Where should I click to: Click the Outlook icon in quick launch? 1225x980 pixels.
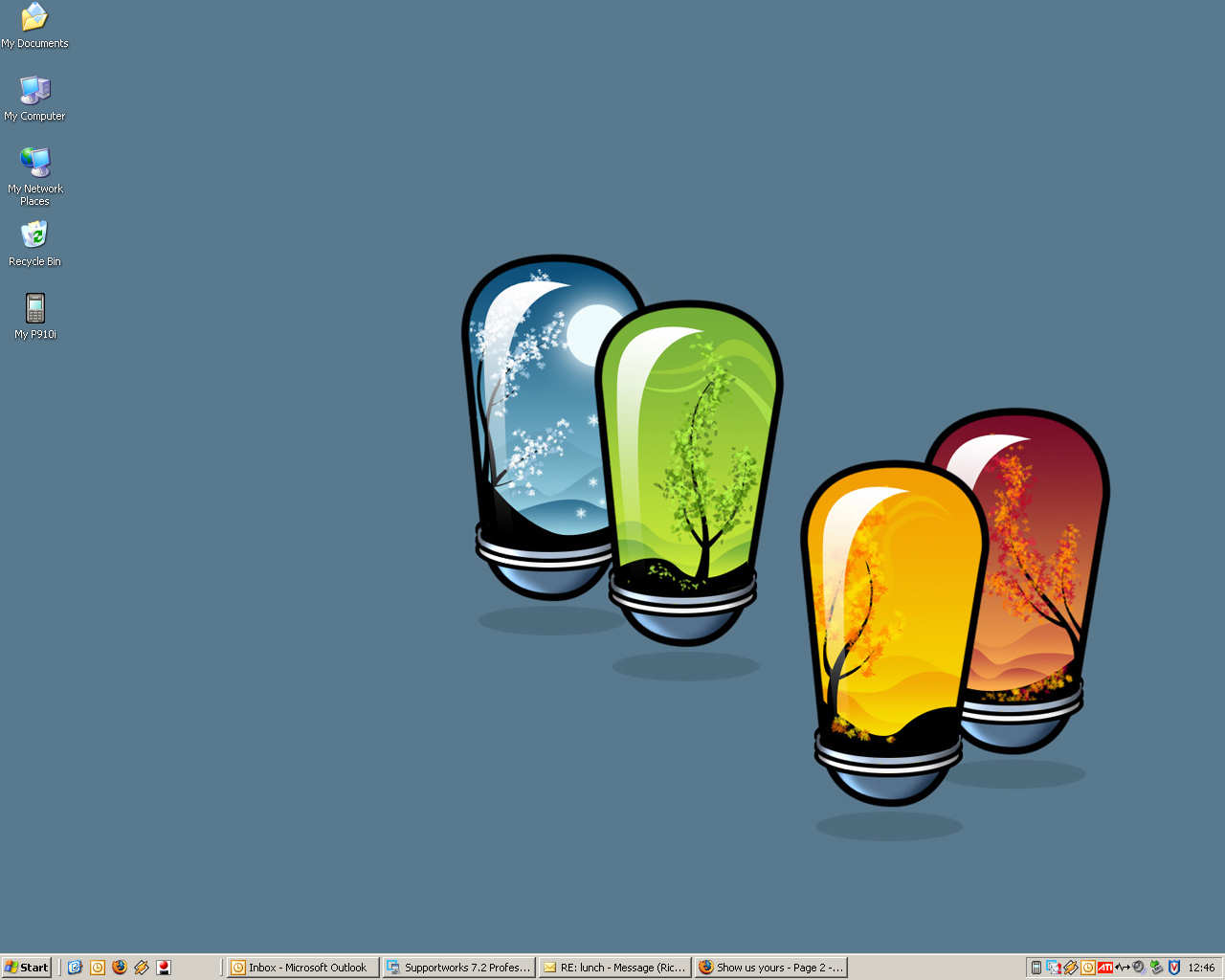tap(97, 968)
